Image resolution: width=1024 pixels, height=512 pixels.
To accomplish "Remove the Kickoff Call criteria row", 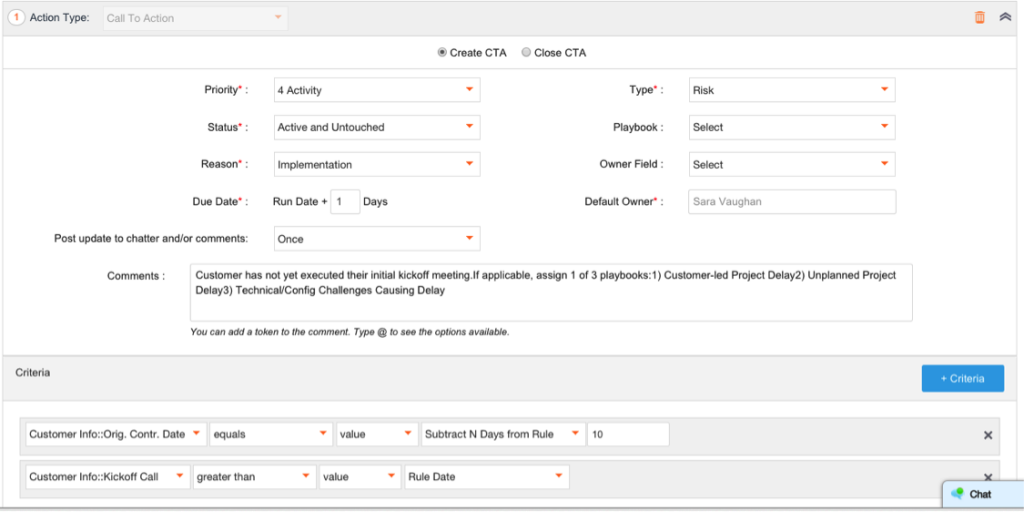I will pyautogui.click(x=988, y=478).
